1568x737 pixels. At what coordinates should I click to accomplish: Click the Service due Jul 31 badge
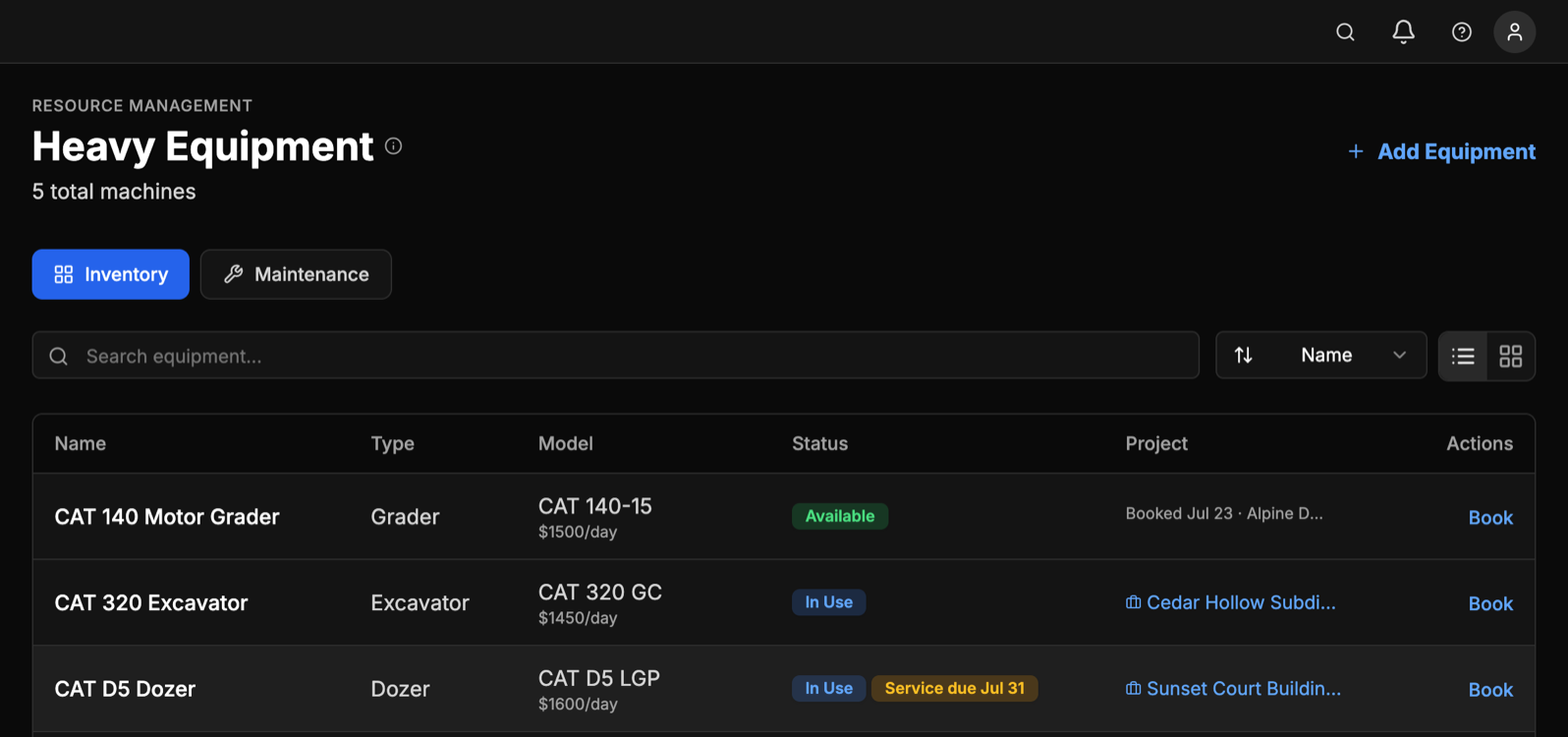pos(954,688)
